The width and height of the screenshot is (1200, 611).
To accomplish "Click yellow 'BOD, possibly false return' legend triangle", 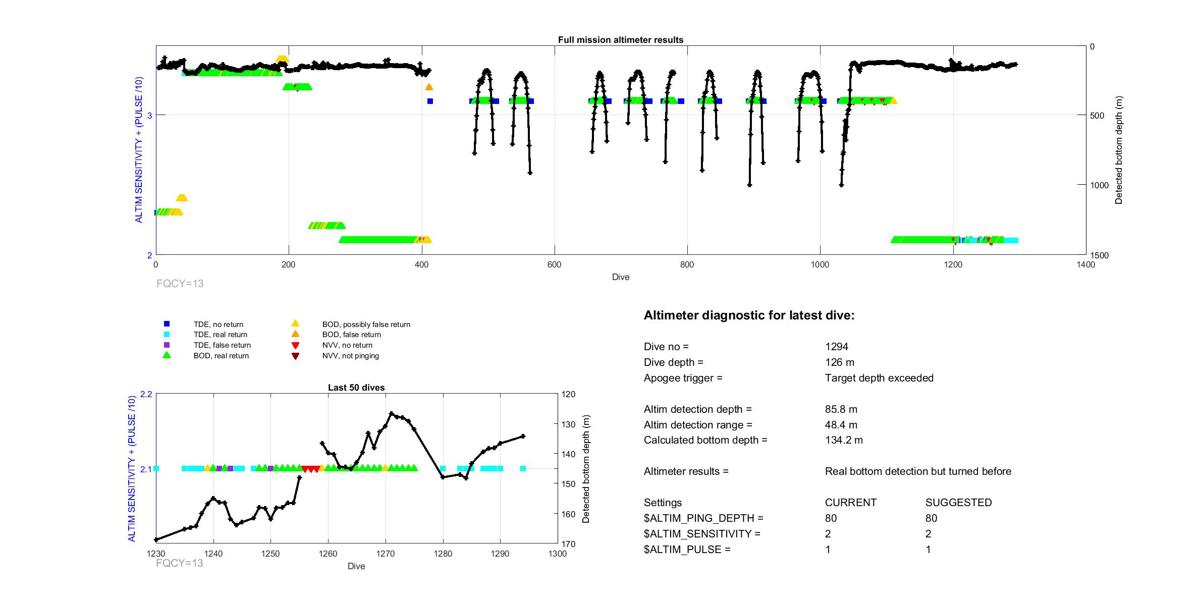I will click(x=296, y=324).
